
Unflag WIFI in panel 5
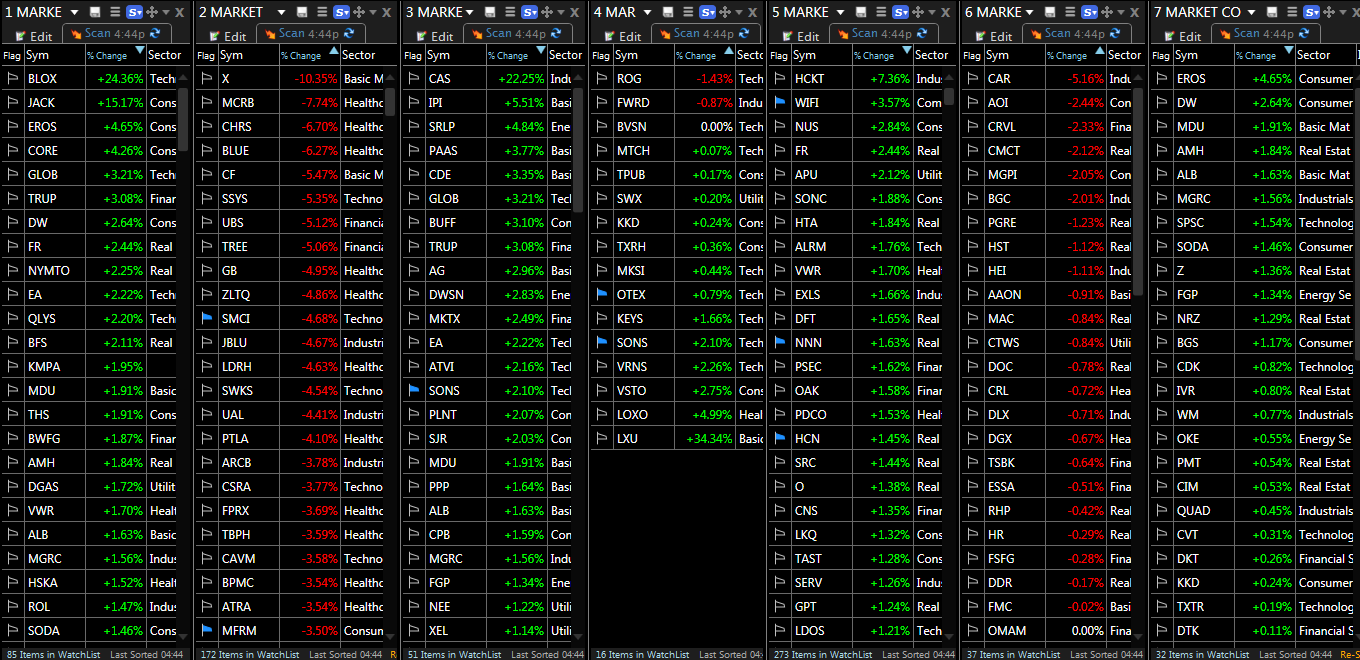(780, 102)
